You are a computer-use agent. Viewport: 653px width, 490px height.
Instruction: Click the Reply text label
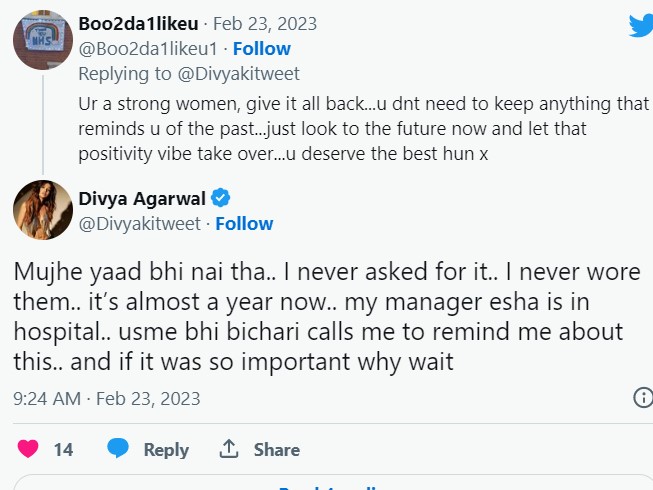click(166, 450)
